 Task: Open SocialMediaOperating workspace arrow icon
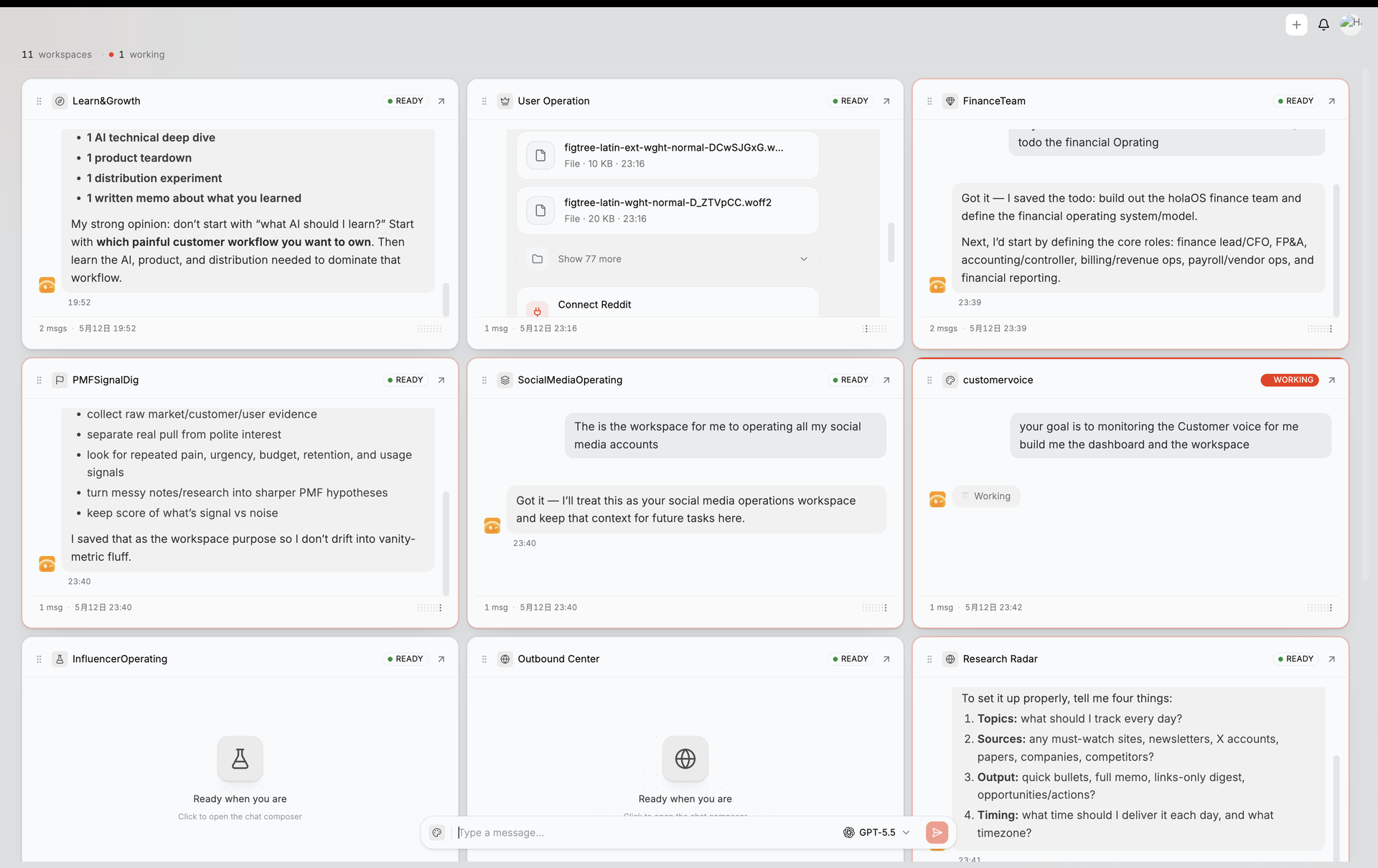pyautogui.click(x=886, y=380)
